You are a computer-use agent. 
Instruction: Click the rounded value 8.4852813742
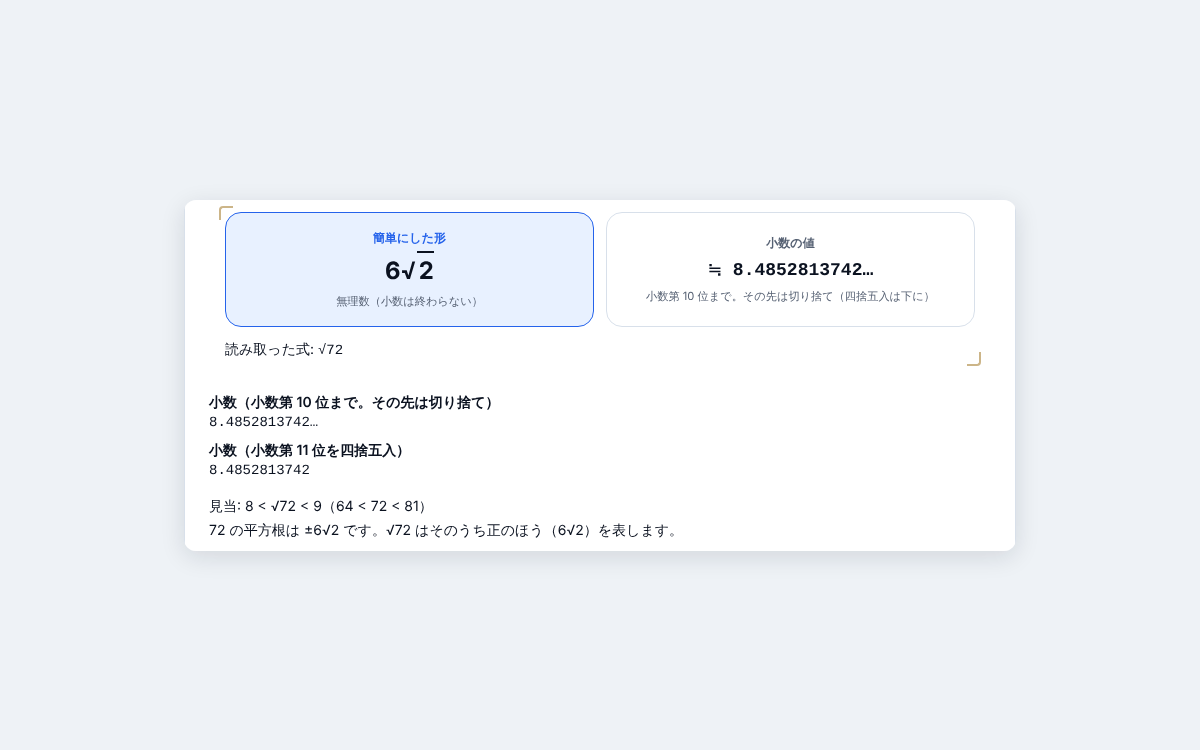(259, 470)
